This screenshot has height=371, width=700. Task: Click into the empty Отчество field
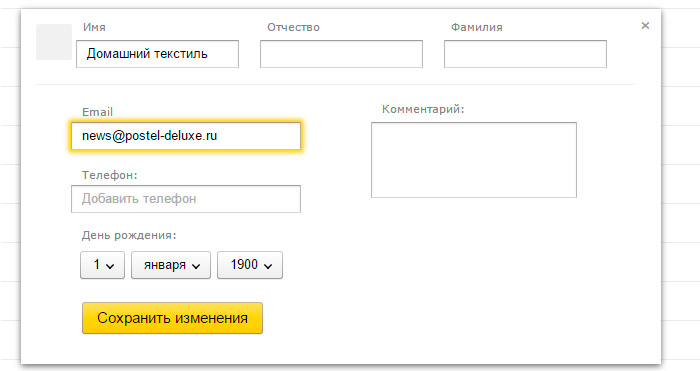342,54
